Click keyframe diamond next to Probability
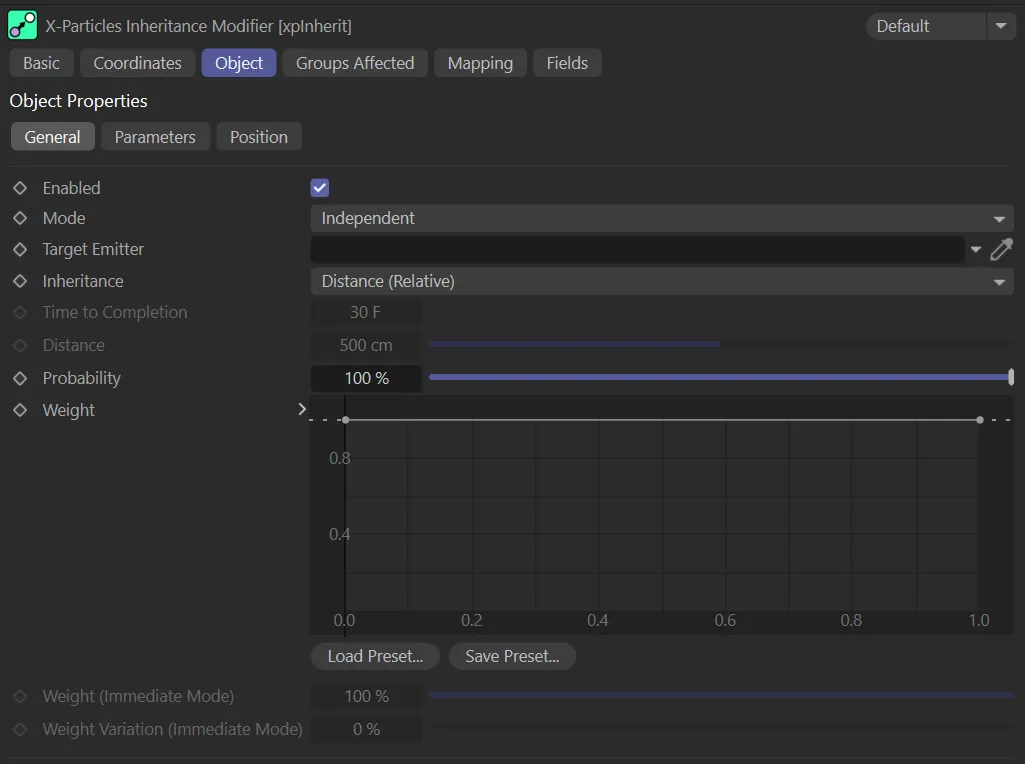Viewport: 1025px width, 764px height. (x=20, y=378)
